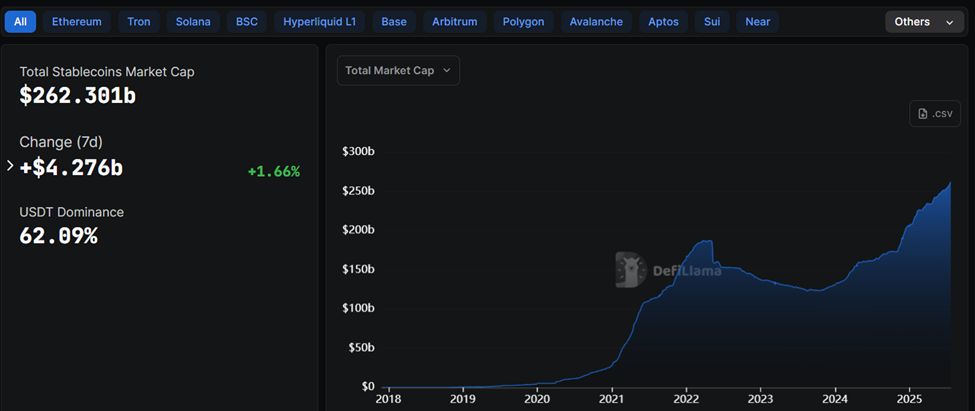This screenshot has width=975, height=411.
Task: Open the Others chains dropdown
Action: tap(924, 21)
